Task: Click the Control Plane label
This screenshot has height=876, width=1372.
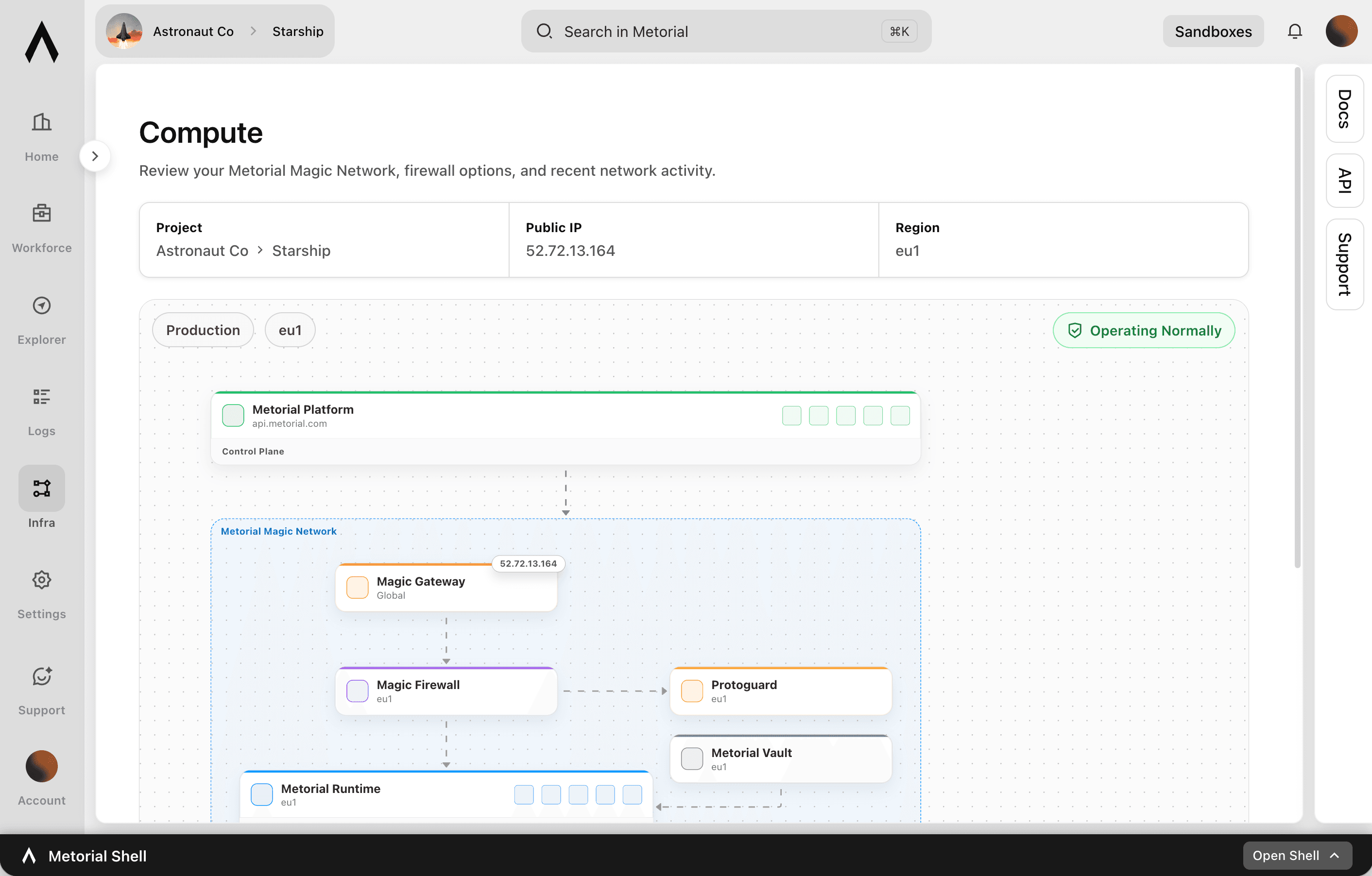Action: [x=253, y=451]
